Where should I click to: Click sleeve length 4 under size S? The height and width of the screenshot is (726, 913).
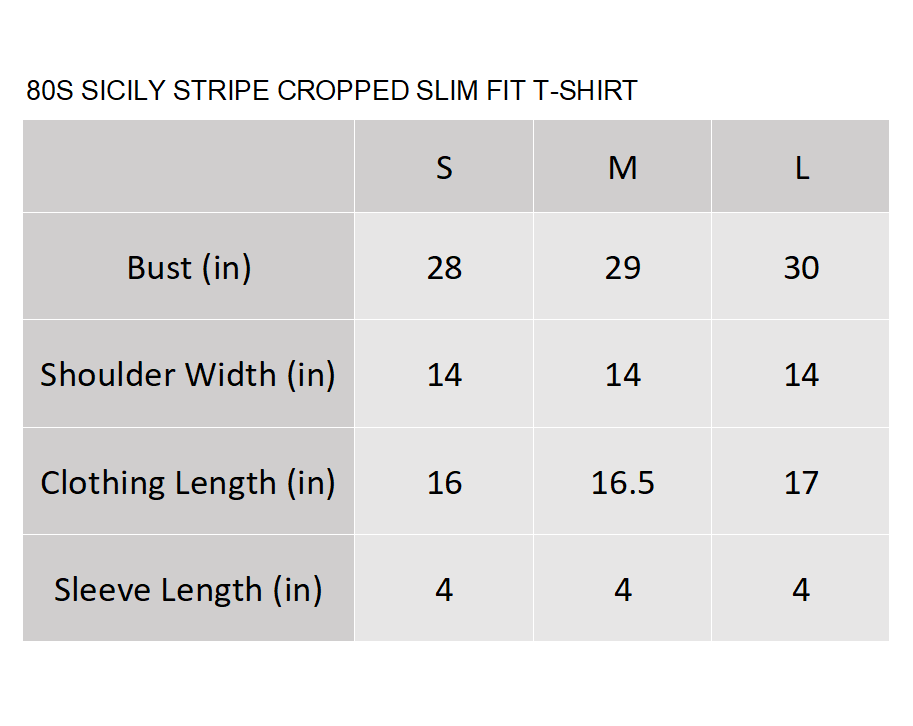tap(444, 589)
